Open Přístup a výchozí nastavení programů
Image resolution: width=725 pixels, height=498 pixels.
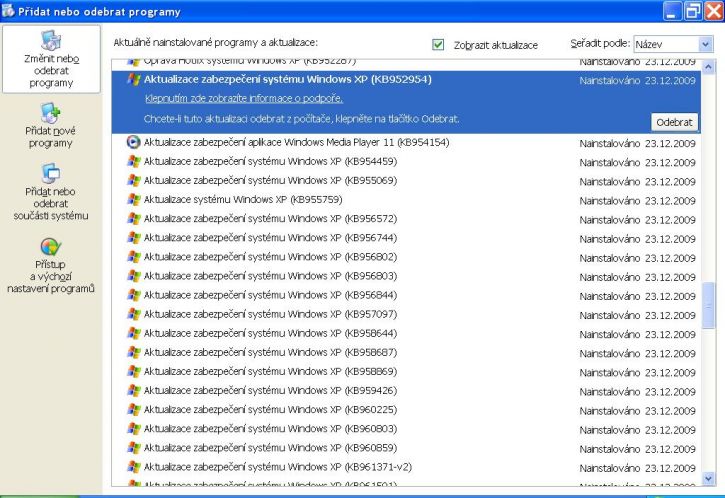coord(50,266)
